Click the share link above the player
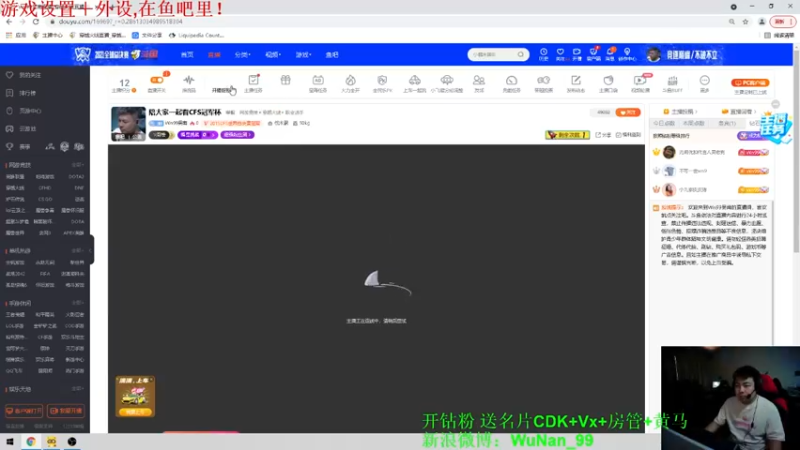This screenshot has height=450, width=800. coord(604,135)
